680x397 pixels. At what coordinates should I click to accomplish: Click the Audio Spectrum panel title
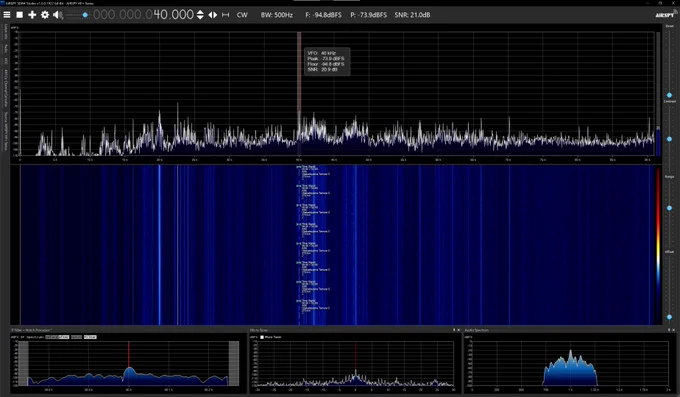[477, 330]
